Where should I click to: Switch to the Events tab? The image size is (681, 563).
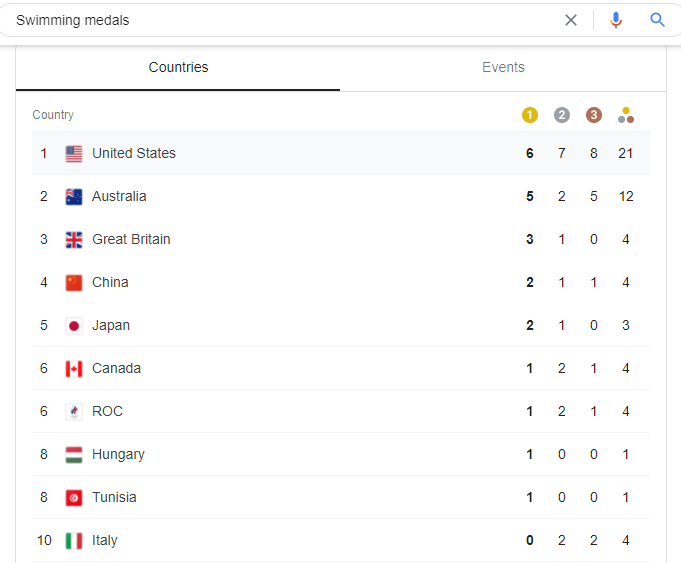tap(503, 68)
